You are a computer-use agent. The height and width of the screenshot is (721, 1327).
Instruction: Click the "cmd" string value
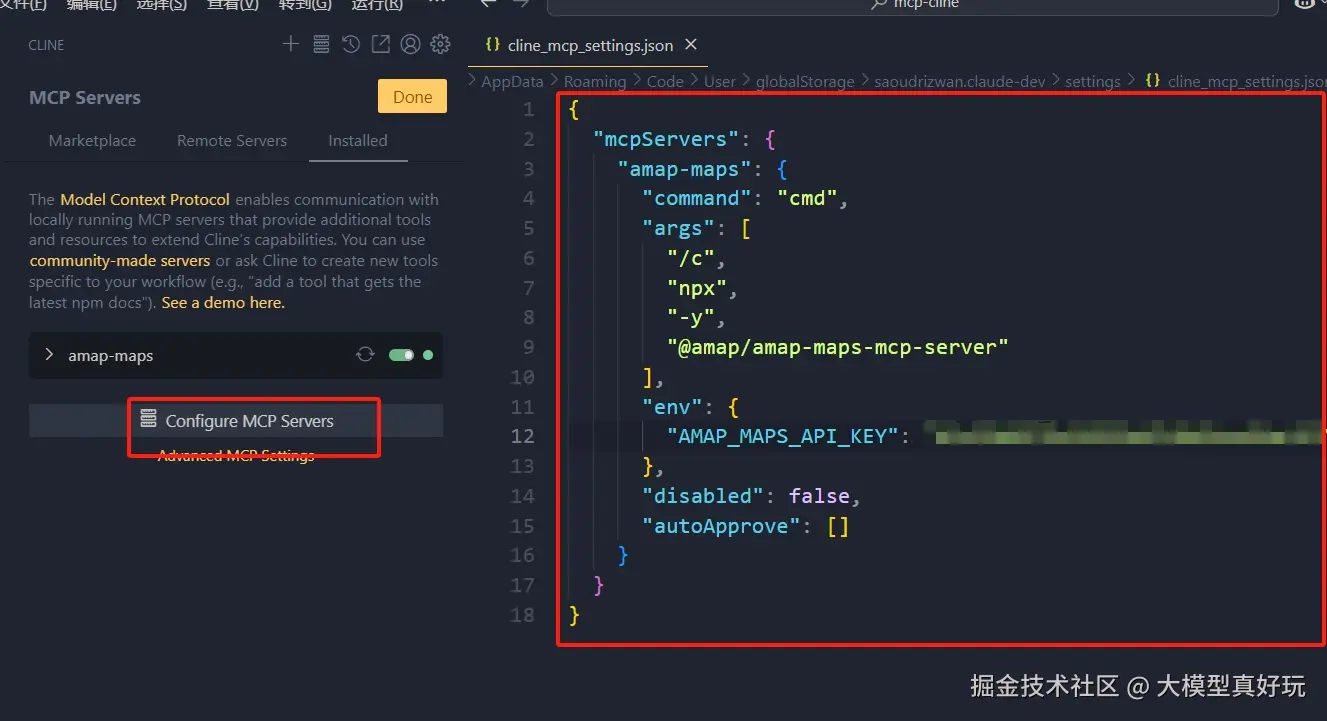coord(807,198)
